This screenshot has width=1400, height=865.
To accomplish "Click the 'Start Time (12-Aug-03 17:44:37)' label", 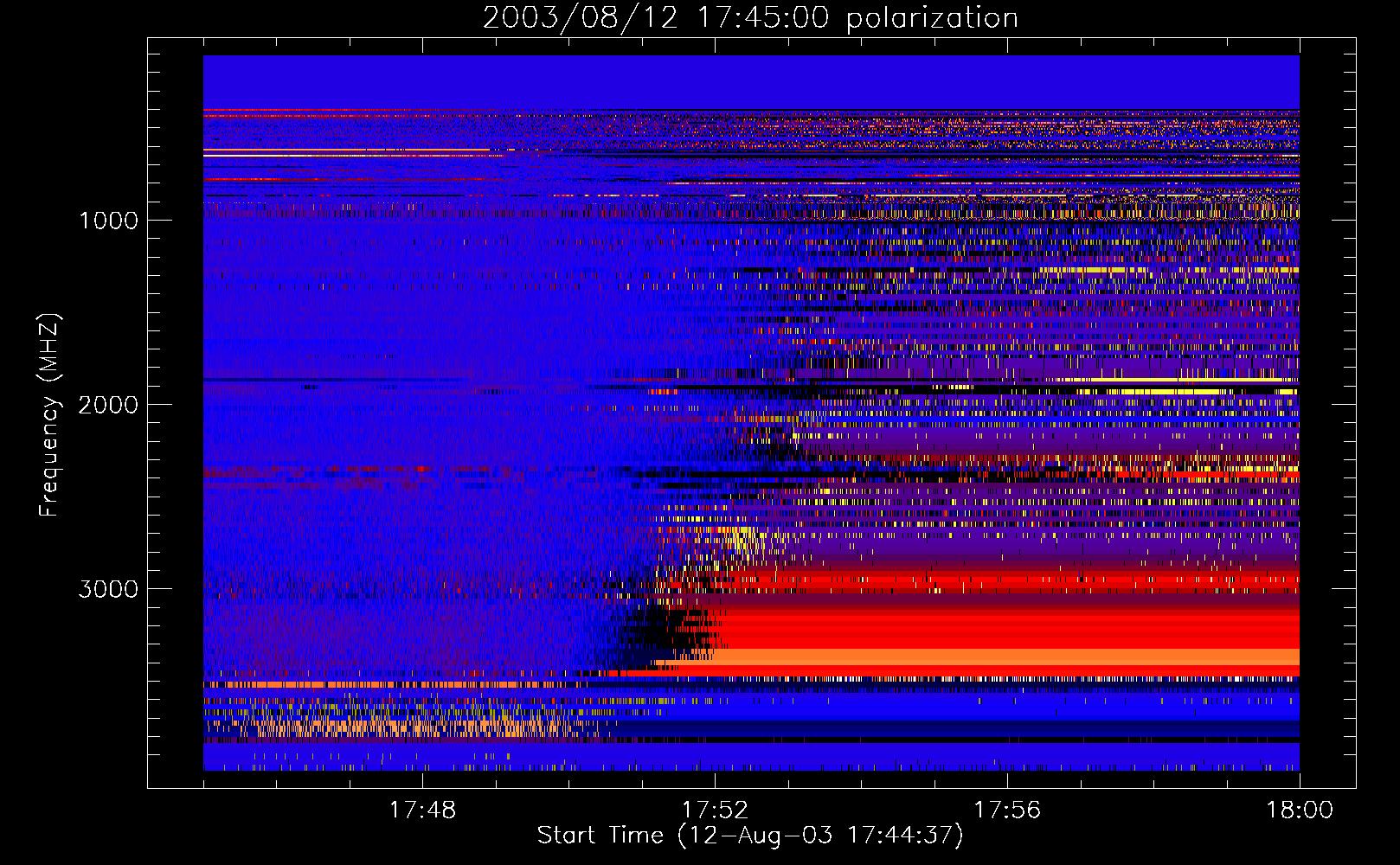I will pos(750,836).
